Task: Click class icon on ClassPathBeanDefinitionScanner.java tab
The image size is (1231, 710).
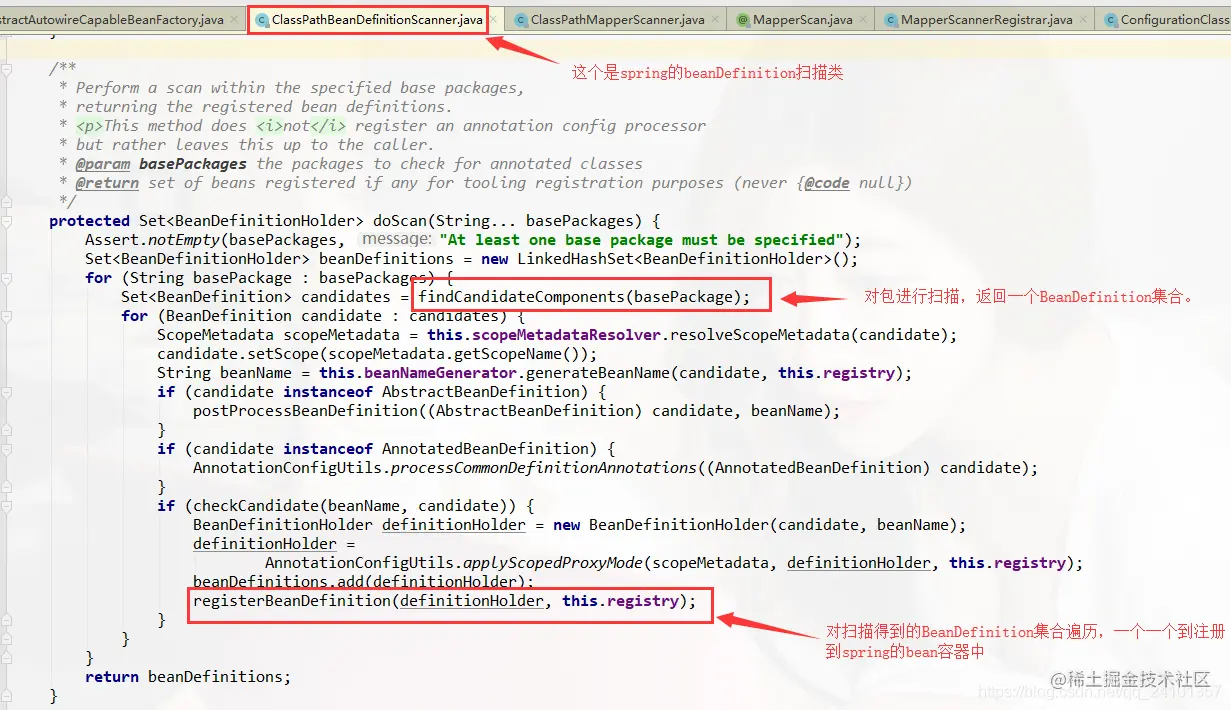Action: (262, 19)
